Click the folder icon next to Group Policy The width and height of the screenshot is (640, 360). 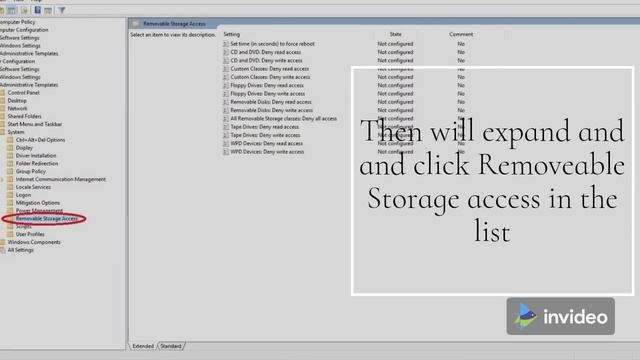click(10, 171)
